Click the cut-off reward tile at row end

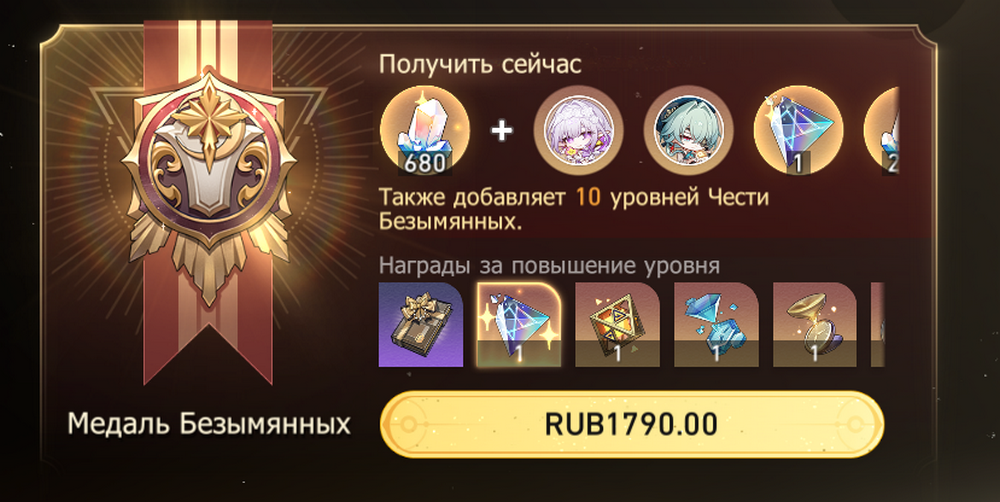[x=878, y=325]
